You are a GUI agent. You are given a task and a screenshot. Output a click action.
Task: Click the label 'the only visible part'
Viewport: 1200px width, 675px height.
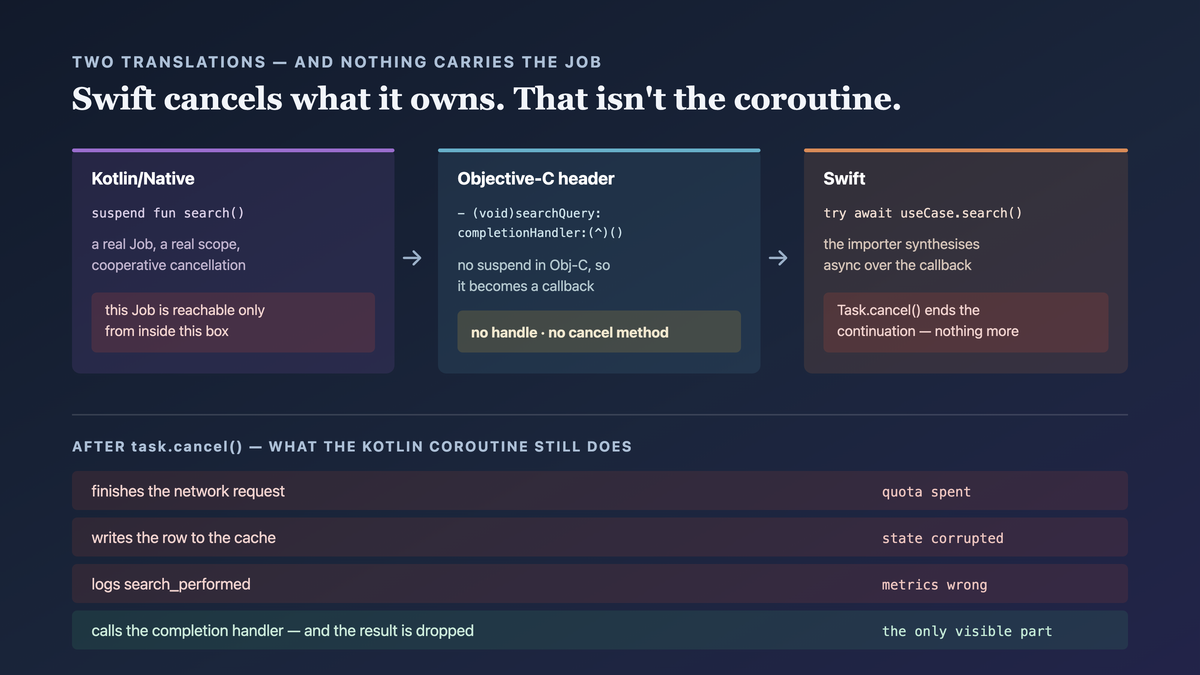point(966,631)
